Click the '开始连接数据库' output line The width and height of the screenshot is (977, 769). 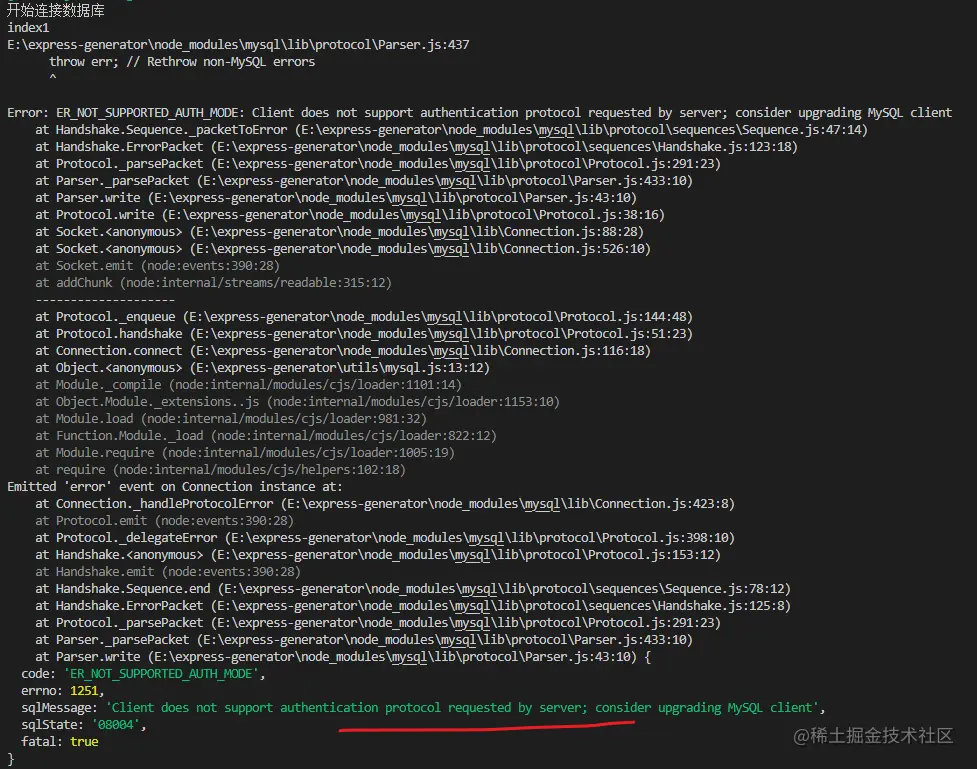(x=55, y=11)
